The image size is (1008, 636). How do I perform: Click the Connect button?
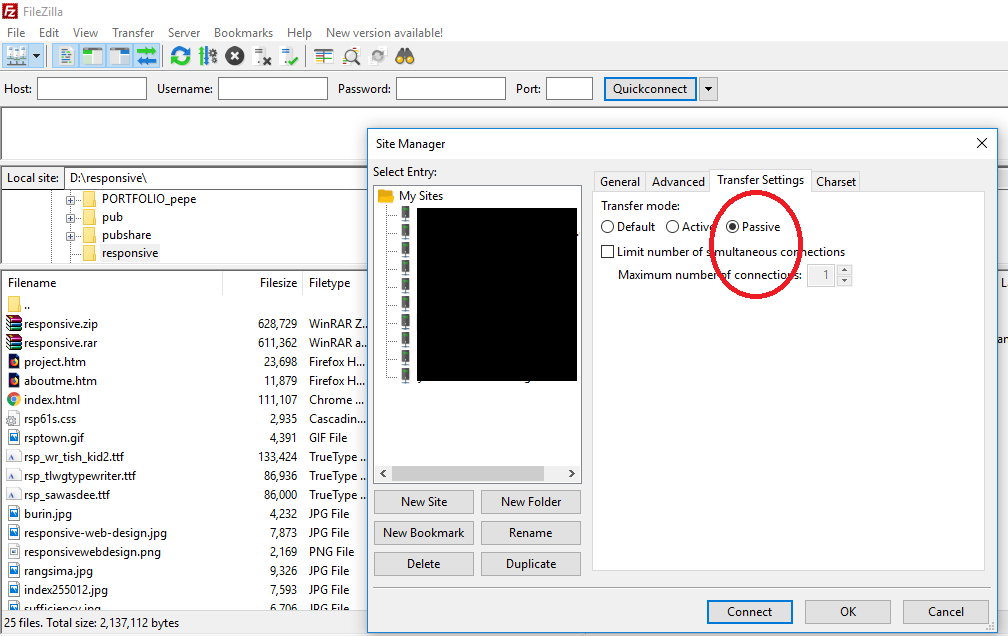pos(749,612)
